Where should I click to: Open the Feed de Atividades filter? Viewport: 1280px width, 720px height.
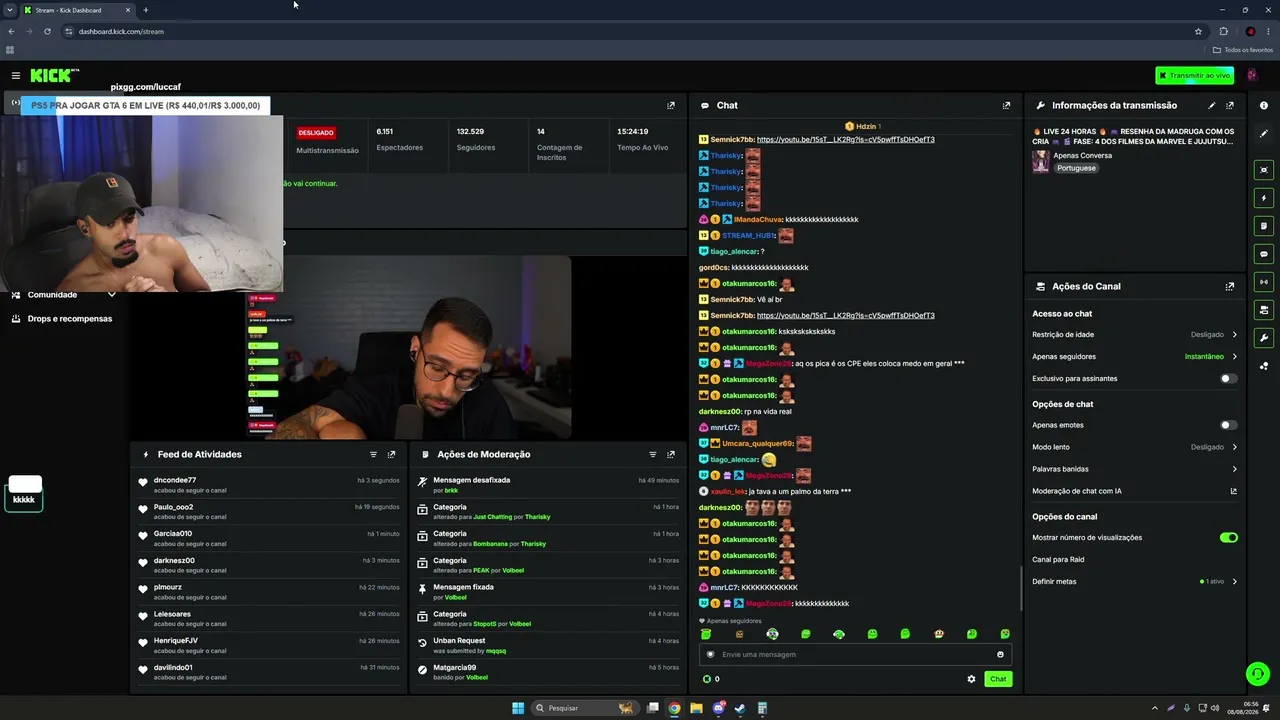(x=373, y=454)
